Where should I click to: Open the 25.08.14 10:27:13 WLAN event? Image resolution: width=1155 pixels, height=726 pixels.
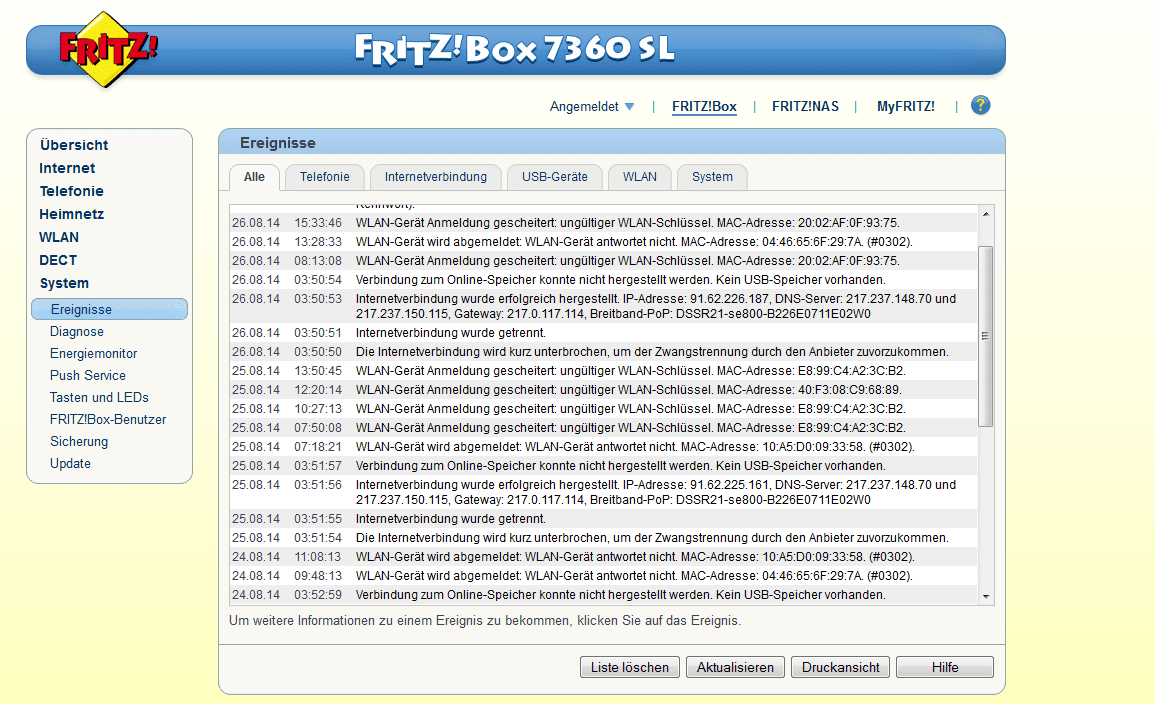coord(603,409)
